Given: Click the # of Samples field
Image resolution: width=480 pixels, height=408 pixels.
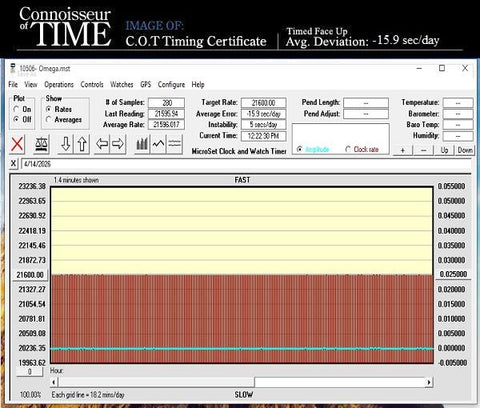Looking at the screenshot, I should [x=166, y=103].
